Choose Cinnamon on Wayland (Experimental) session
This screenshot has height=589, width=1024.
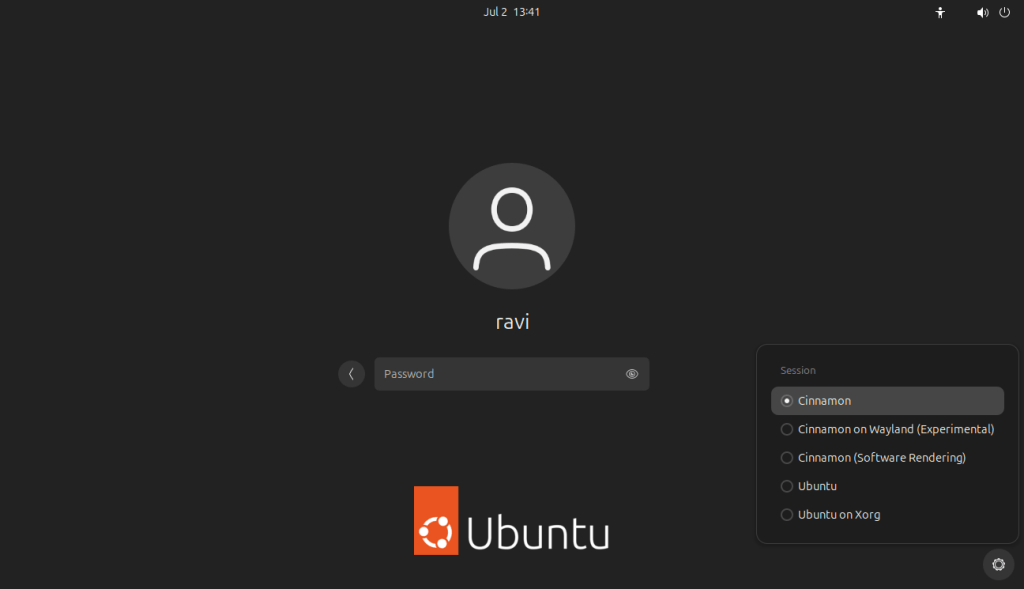(887, 429)
